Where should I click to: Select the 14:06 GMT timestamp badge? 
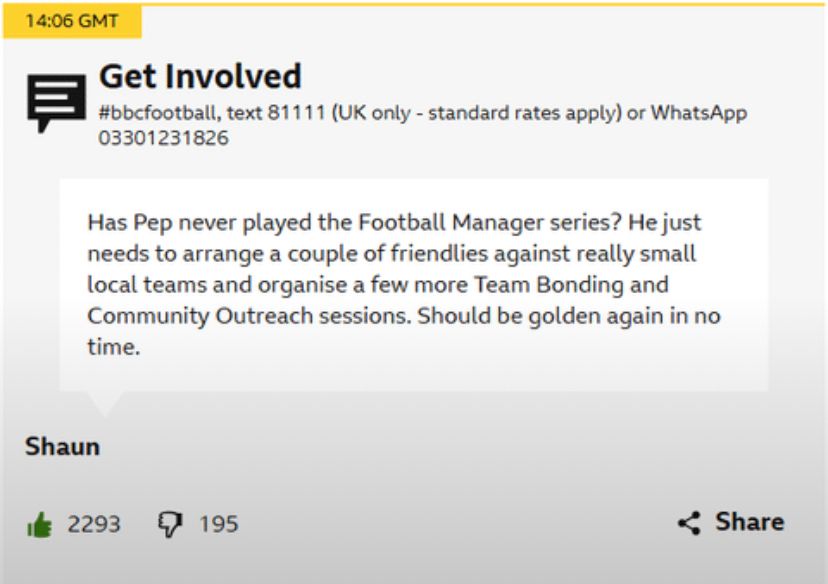coord(71,22)
